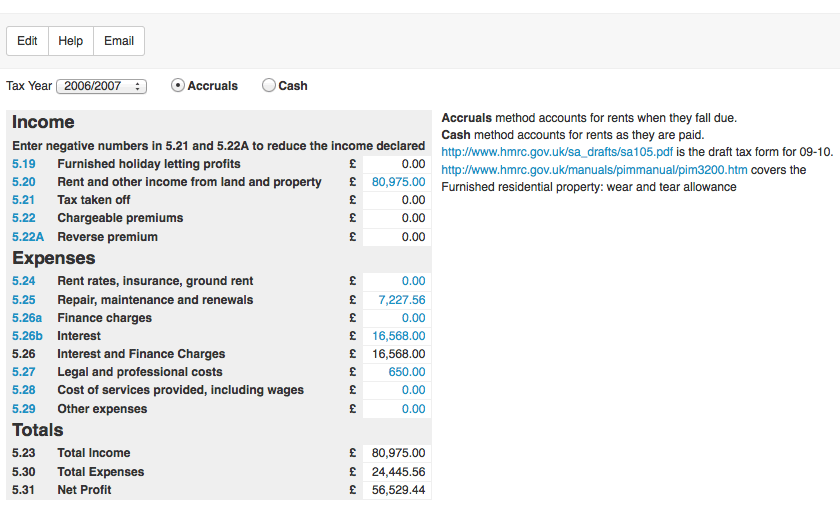840x514 pixels.
Task: Click the 5.27 reference link
Action: pyautogui.click(x=24, y=372)
